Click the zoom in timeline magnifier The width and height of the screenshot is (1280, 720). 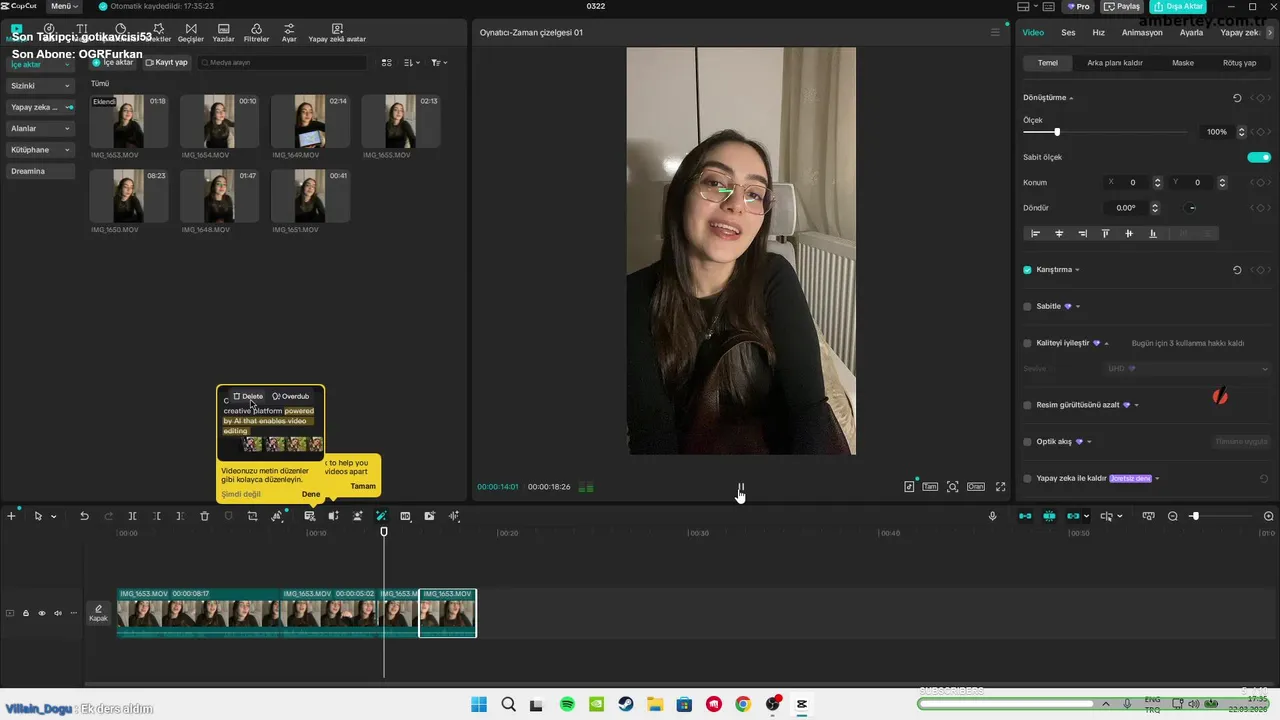click(1269, 516)
